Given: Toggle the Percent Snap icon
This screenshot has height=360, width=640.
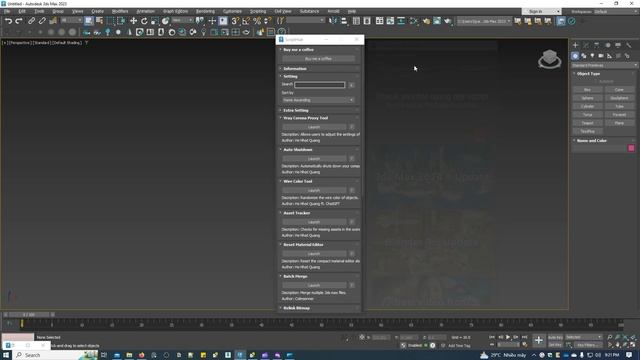Looking at the screenshot, I should 257,21.
